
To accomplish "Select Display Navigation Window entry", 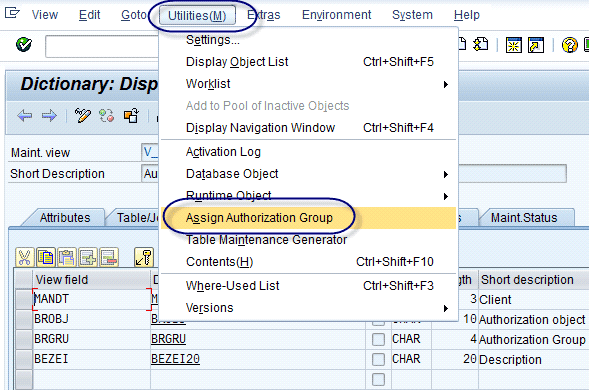I will click(x=308, y=128).
